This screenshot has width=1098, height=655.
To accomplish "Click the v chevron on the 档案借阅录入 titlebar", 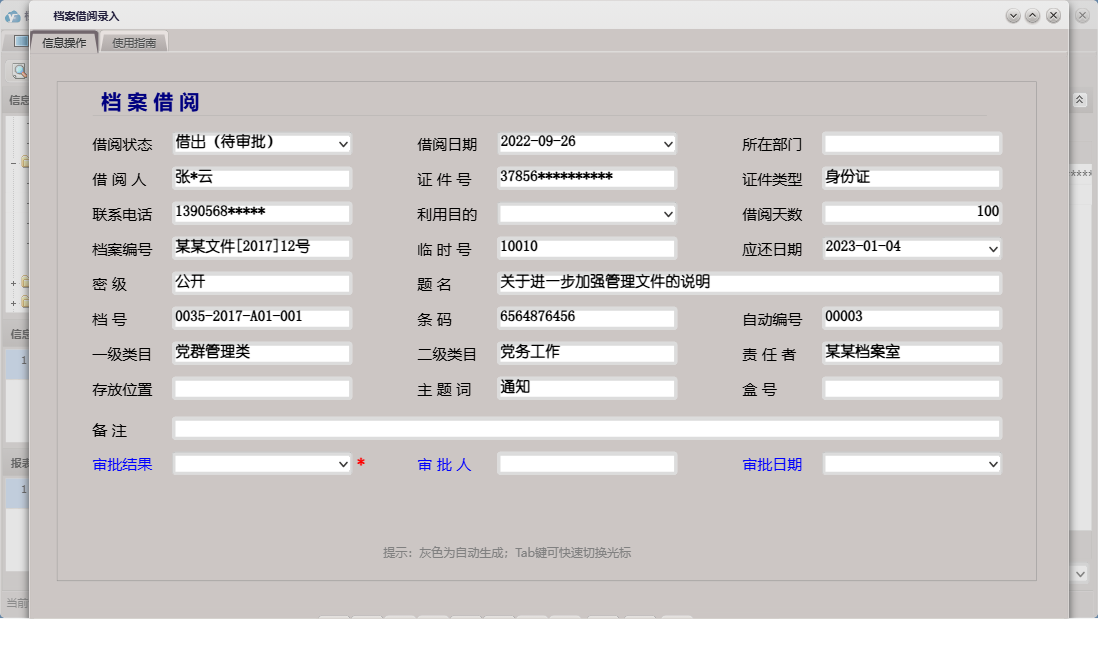I will 1013,15.
